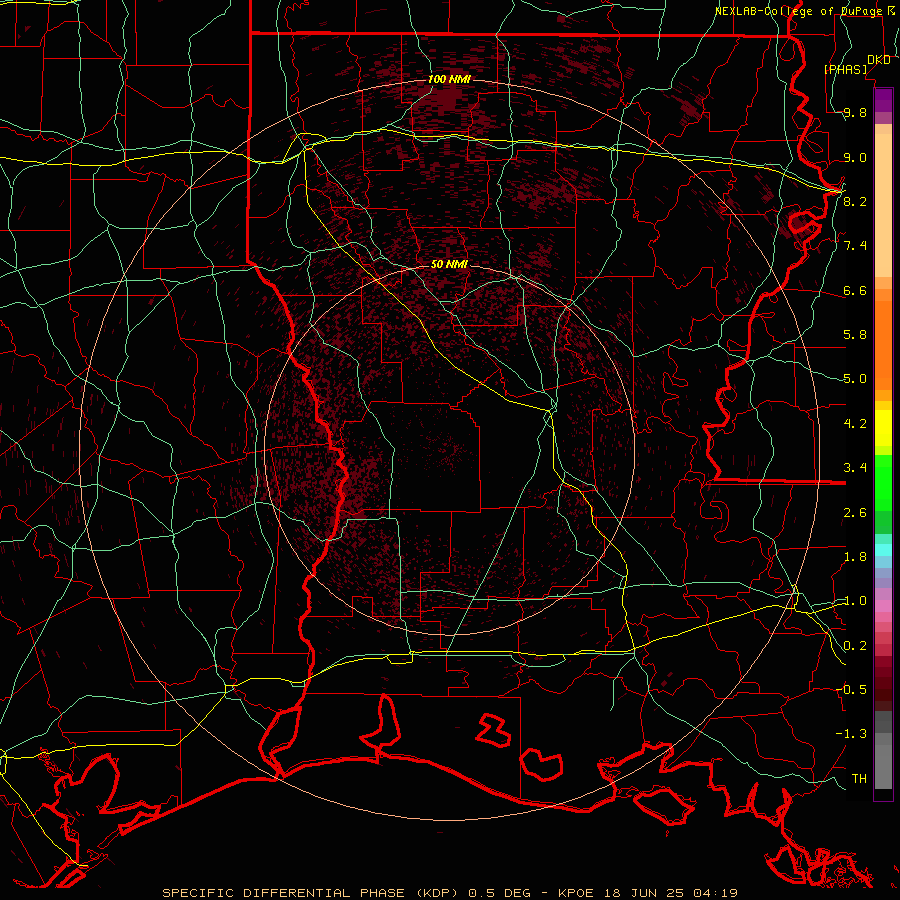Select the 9.0 value on the color scale
900x900 pixels.
[x=855, y=157]
